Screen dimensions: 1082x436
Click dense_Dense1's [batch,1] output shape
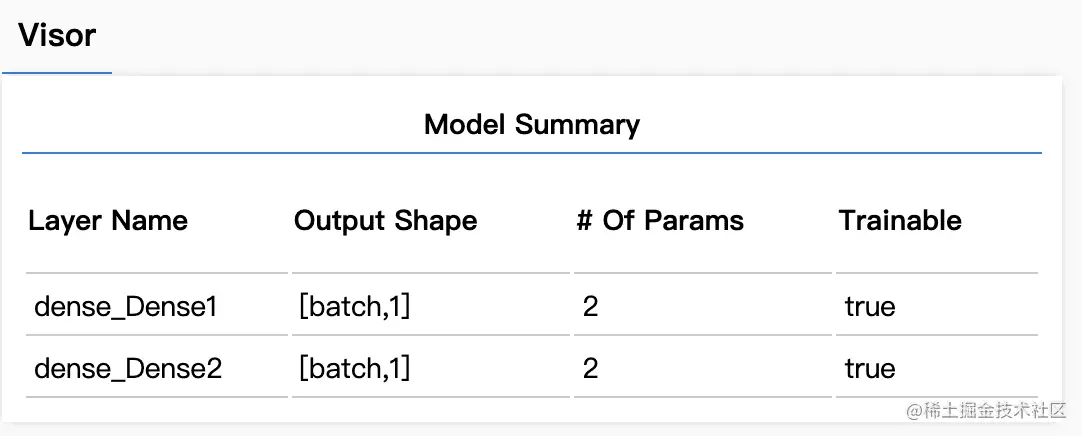355,307
